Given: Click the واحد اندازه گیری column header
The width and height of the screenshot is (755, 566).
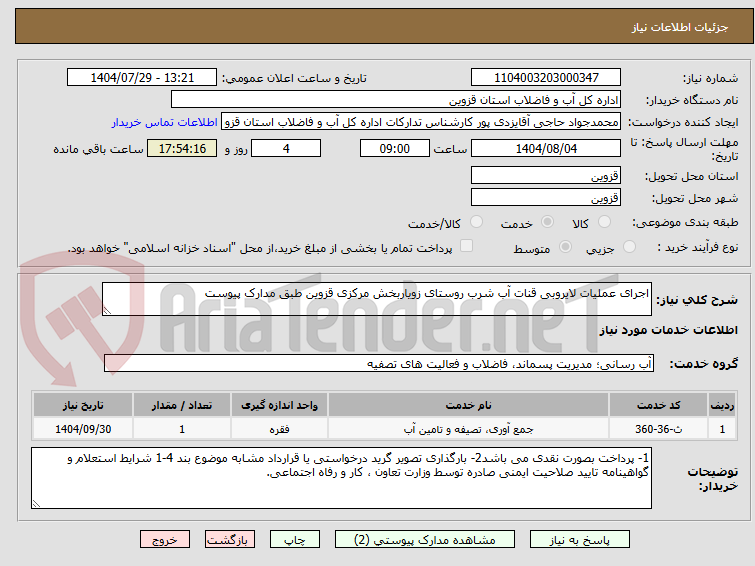Looking at the screenshot, I should 279,405.
